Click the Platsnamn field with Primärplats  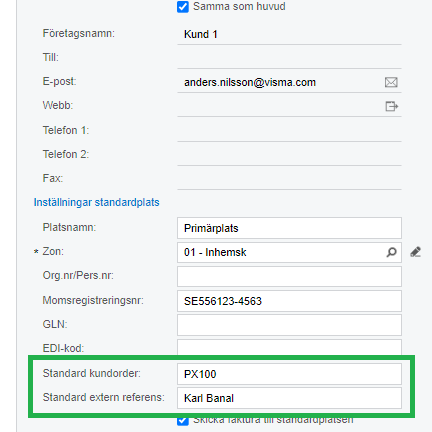coord(289,228)
